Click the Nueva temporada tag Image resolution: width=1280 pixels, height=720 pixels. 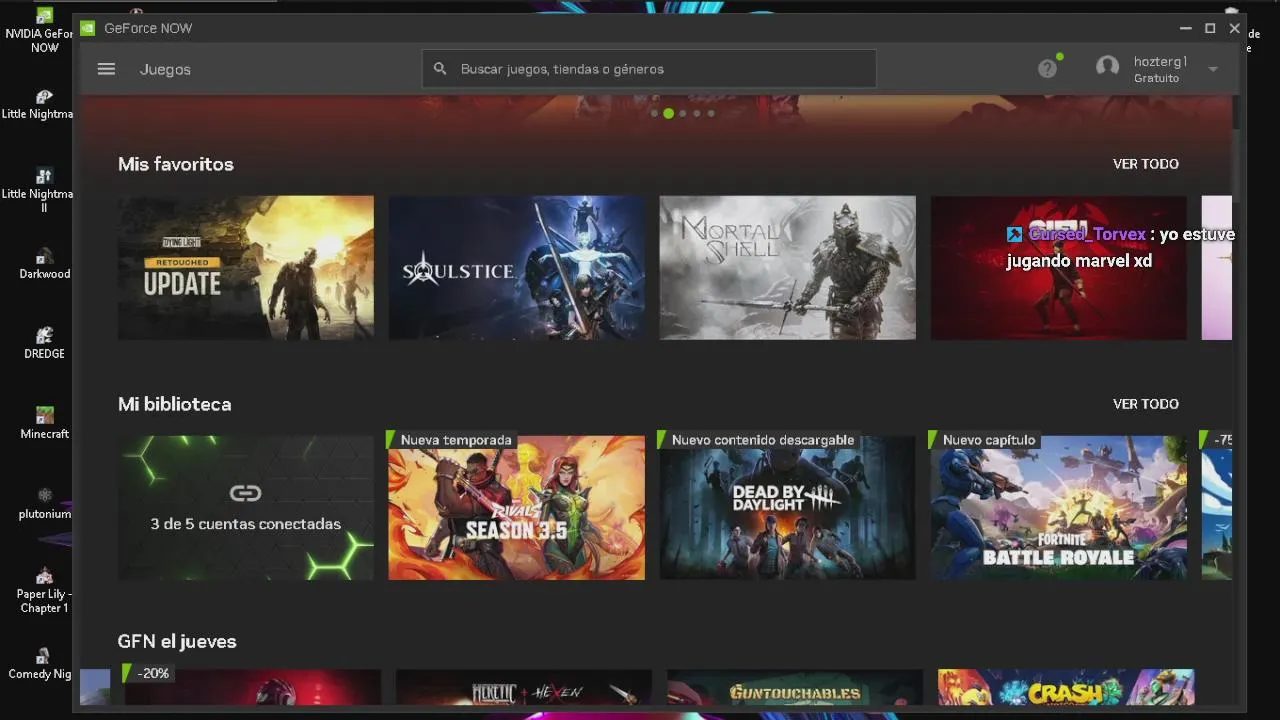[x=451, y=440]
